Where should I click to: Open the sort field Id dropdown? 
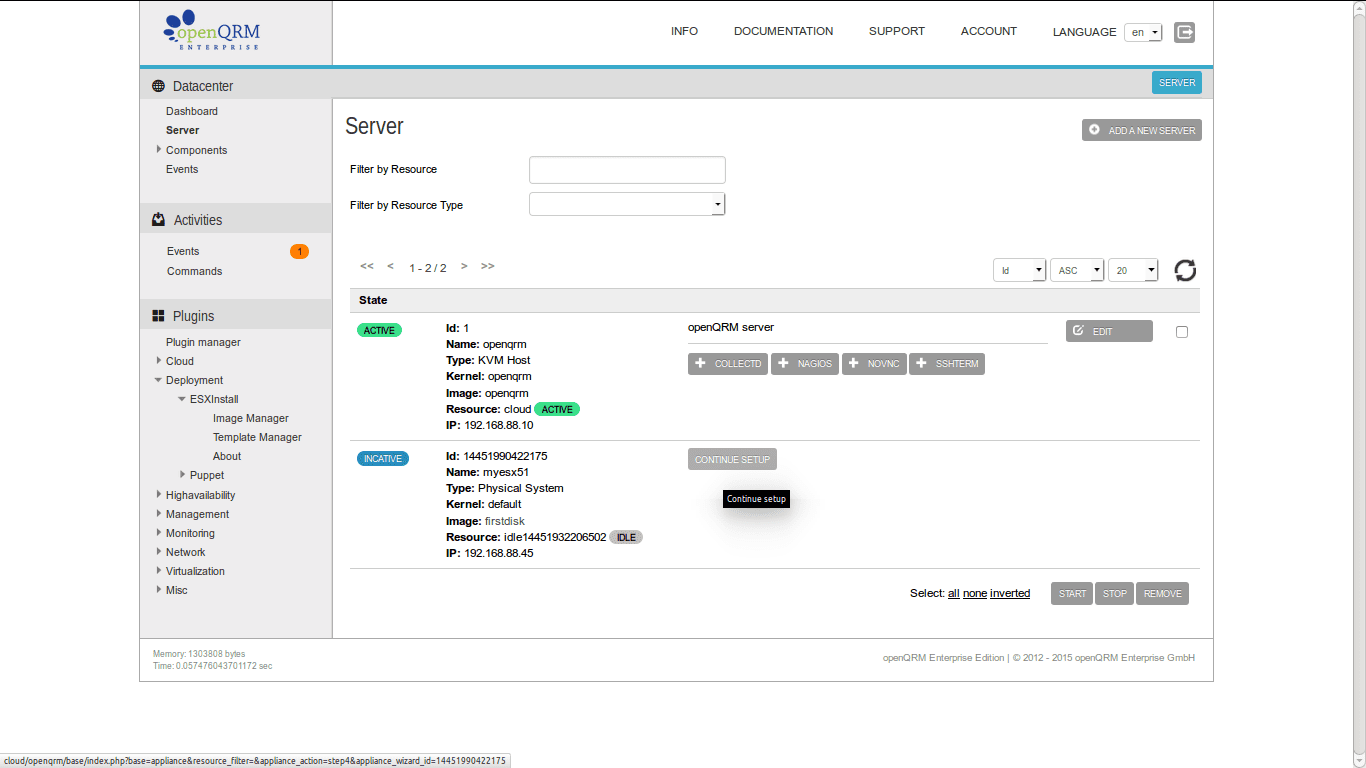coord(1019,270)
